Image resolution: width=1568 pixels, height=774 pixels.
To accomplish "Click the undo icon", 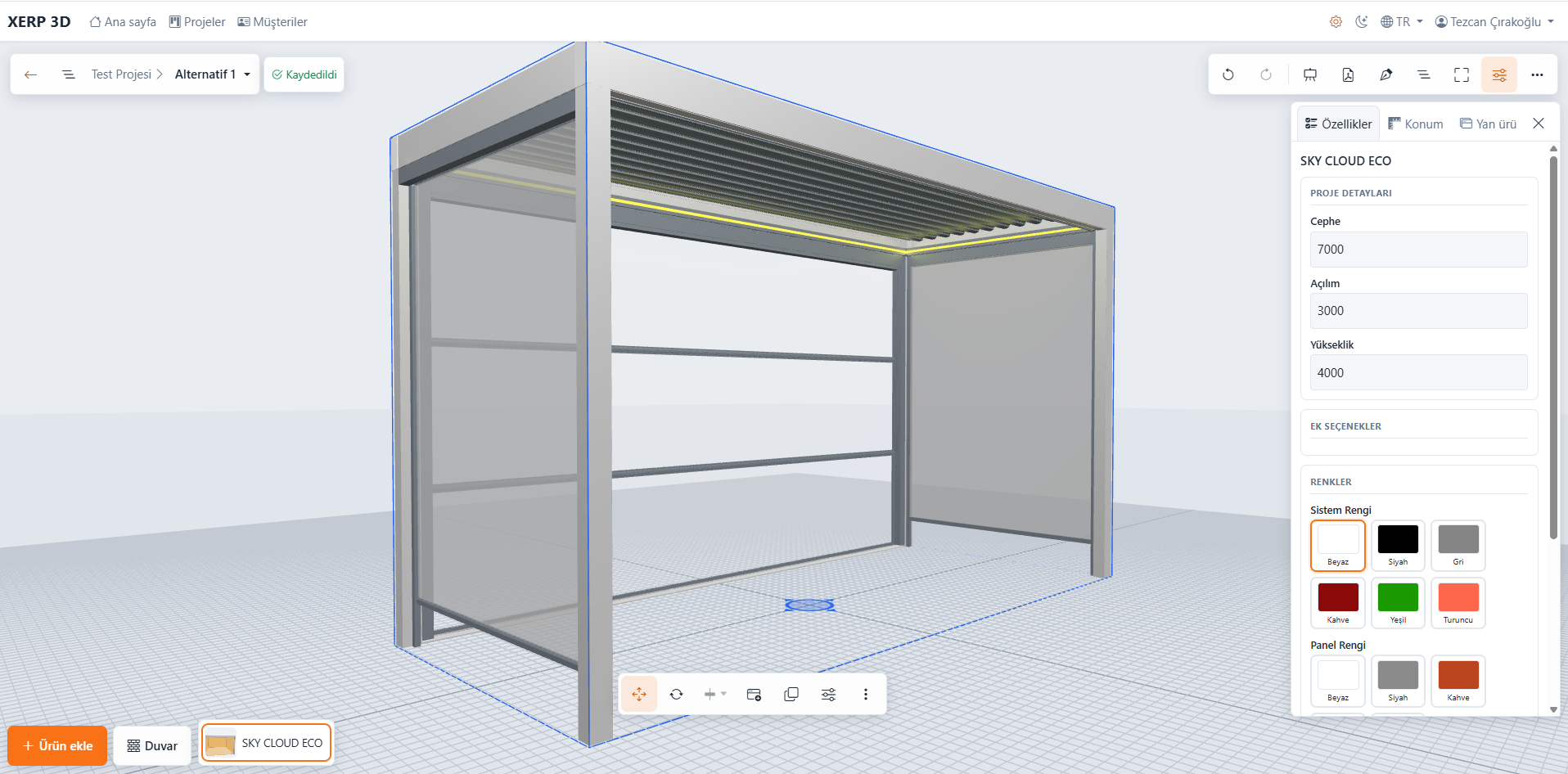I will pyautogui.click(x=1228, y=74).
